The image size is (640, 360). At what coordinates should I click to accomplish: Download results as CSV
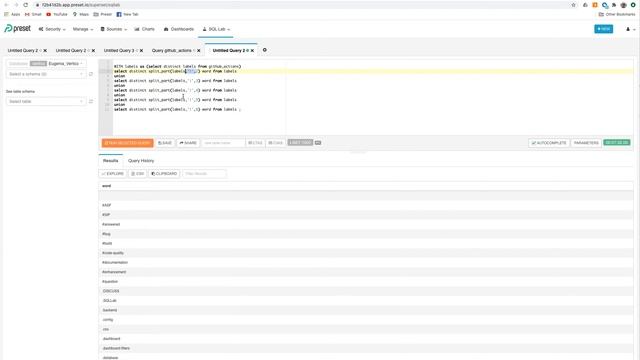pos(138,173)
